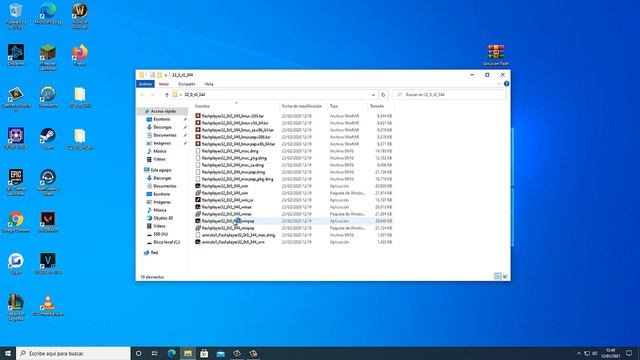Select the Epic Games Launcher desktop shortcut

point(16,182)
